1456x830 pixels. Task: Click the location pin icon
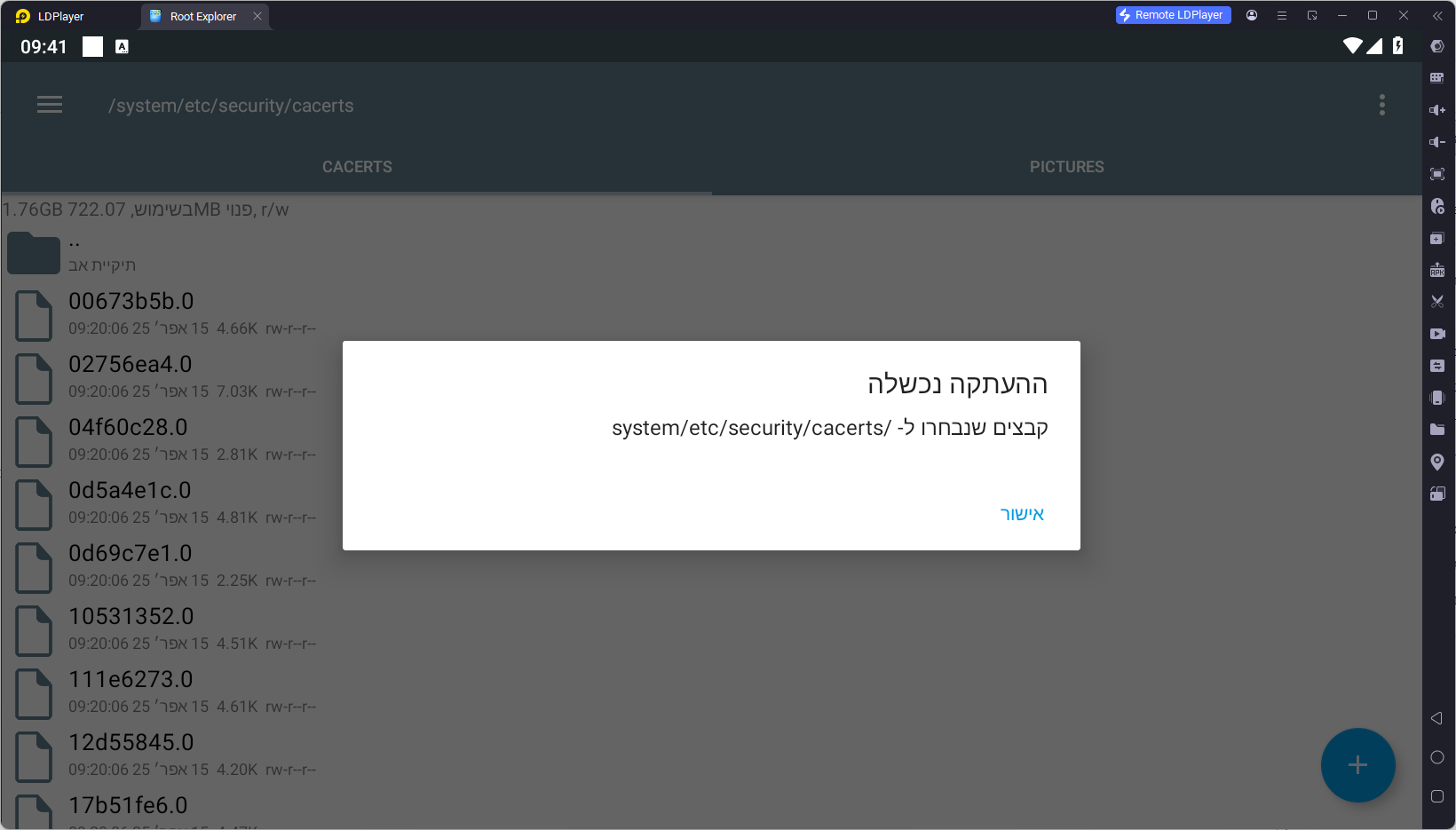click(x=1437, y=462)
